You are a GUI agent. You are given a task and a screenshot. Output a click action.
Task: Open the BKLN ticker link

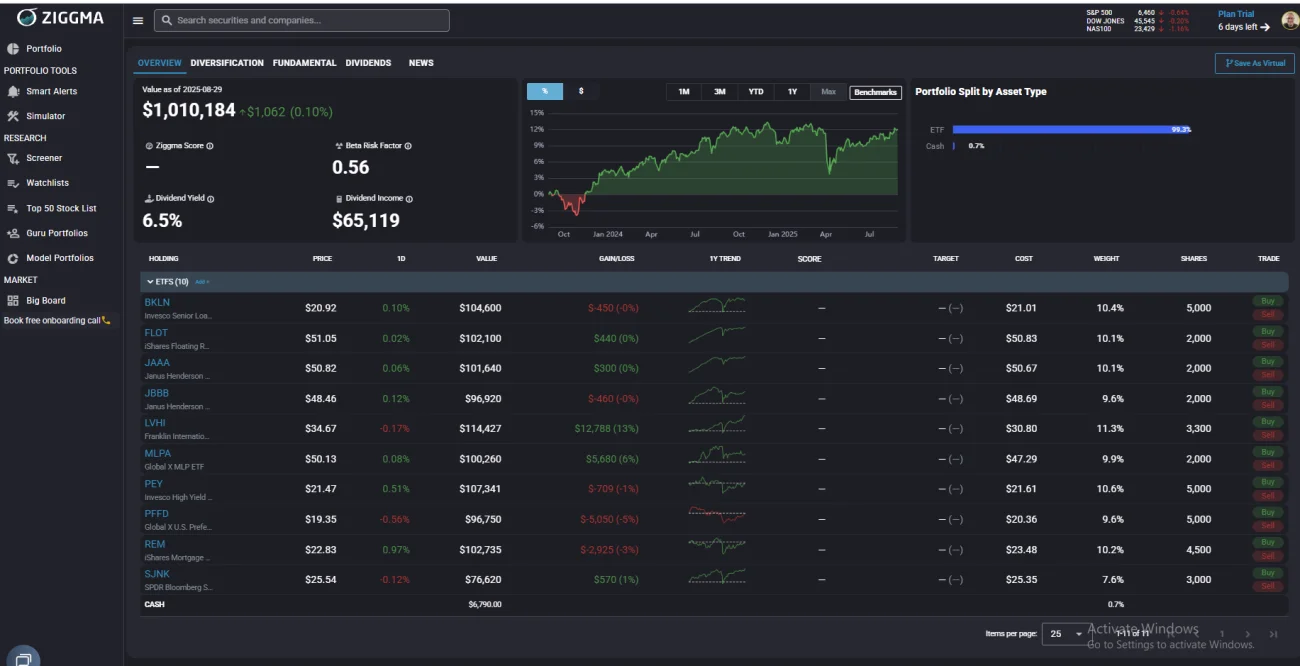tap(157, 302)
